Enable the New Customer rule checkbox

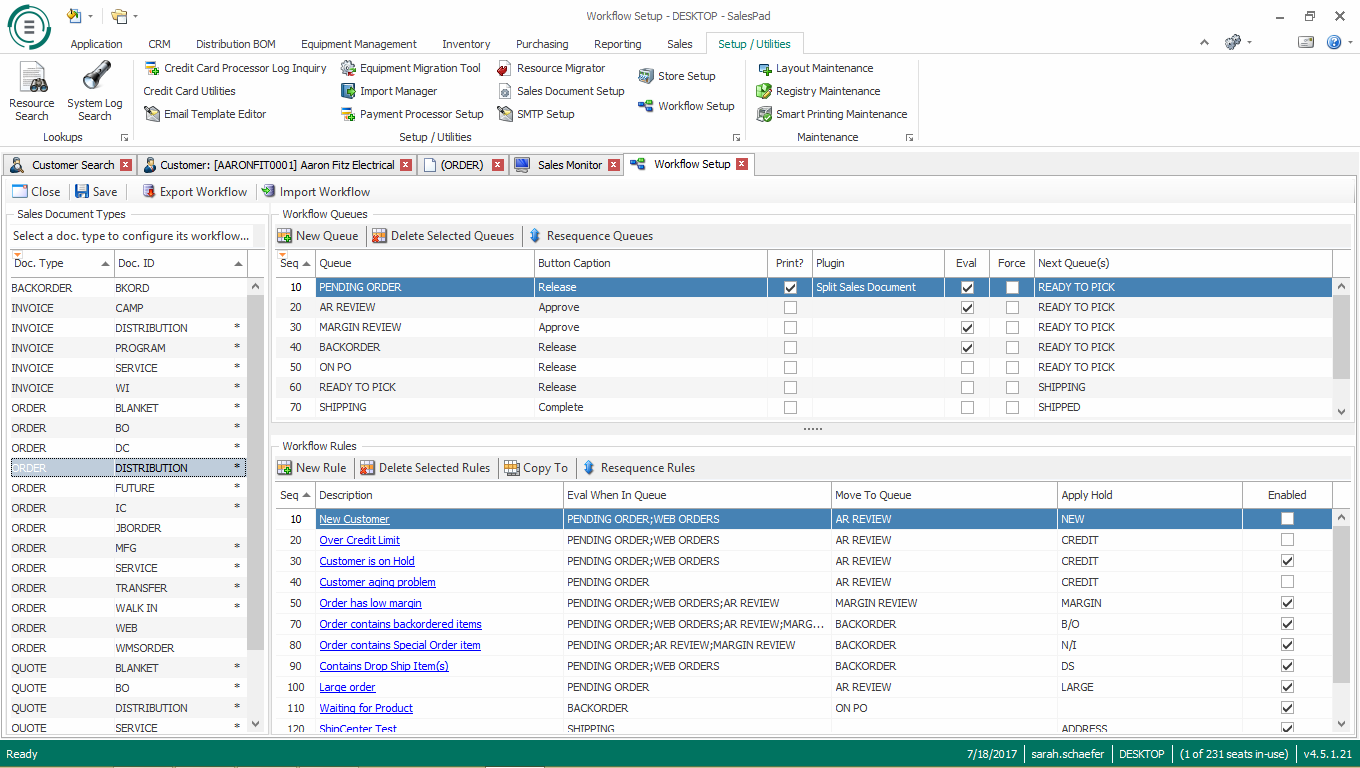[1287, 519]
